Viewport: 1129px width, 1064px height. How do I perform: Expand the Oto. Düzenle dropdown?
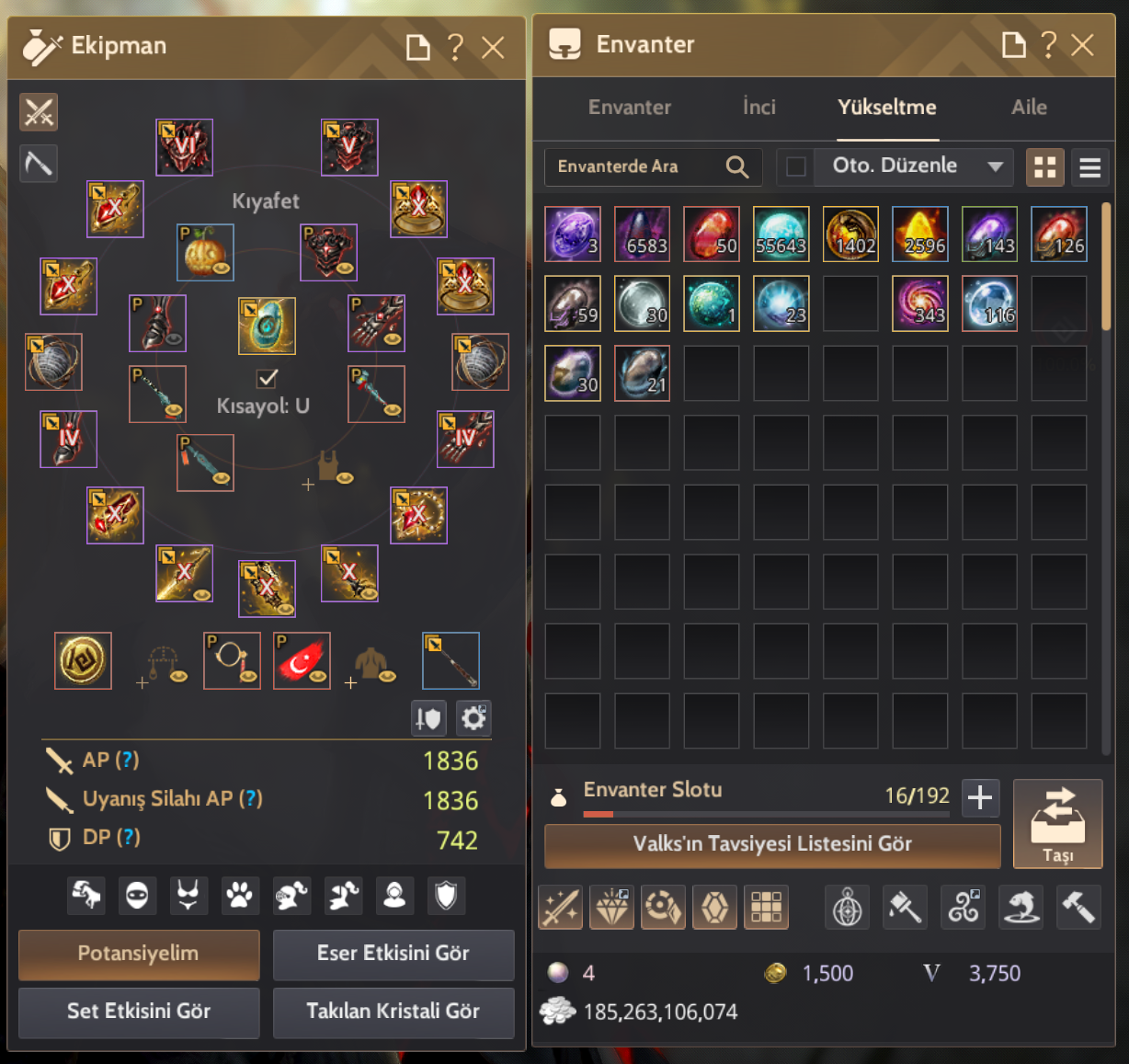[995, 166]
